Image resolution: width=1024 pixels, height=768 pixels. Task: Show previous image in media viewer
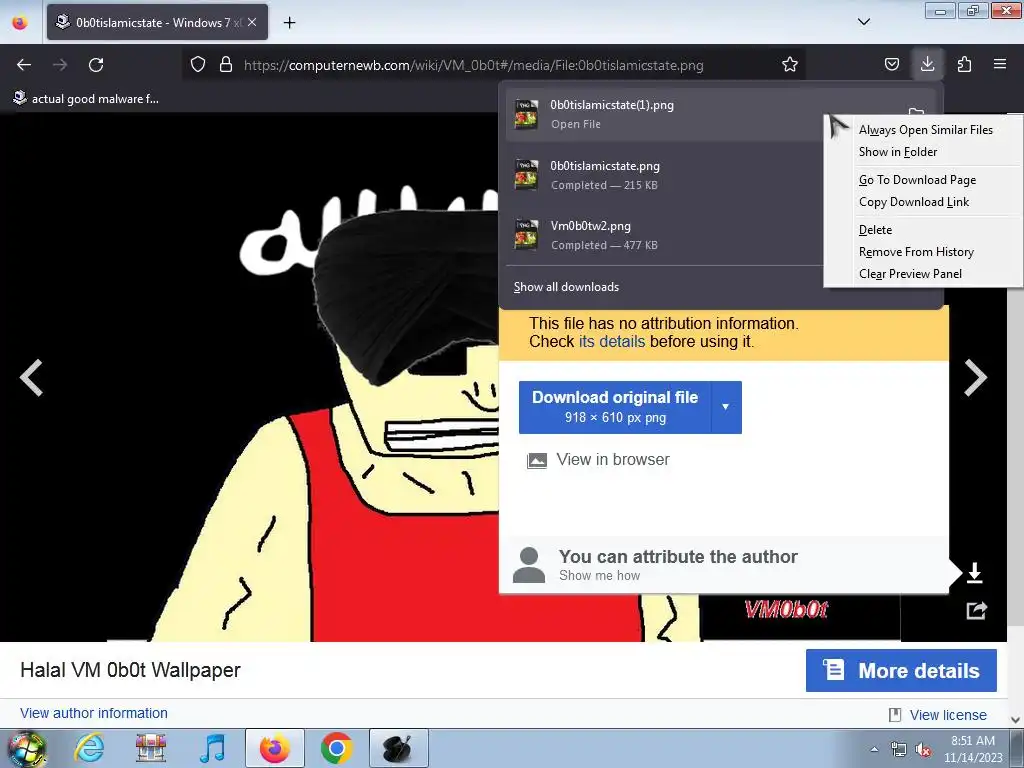coord(31,377)
